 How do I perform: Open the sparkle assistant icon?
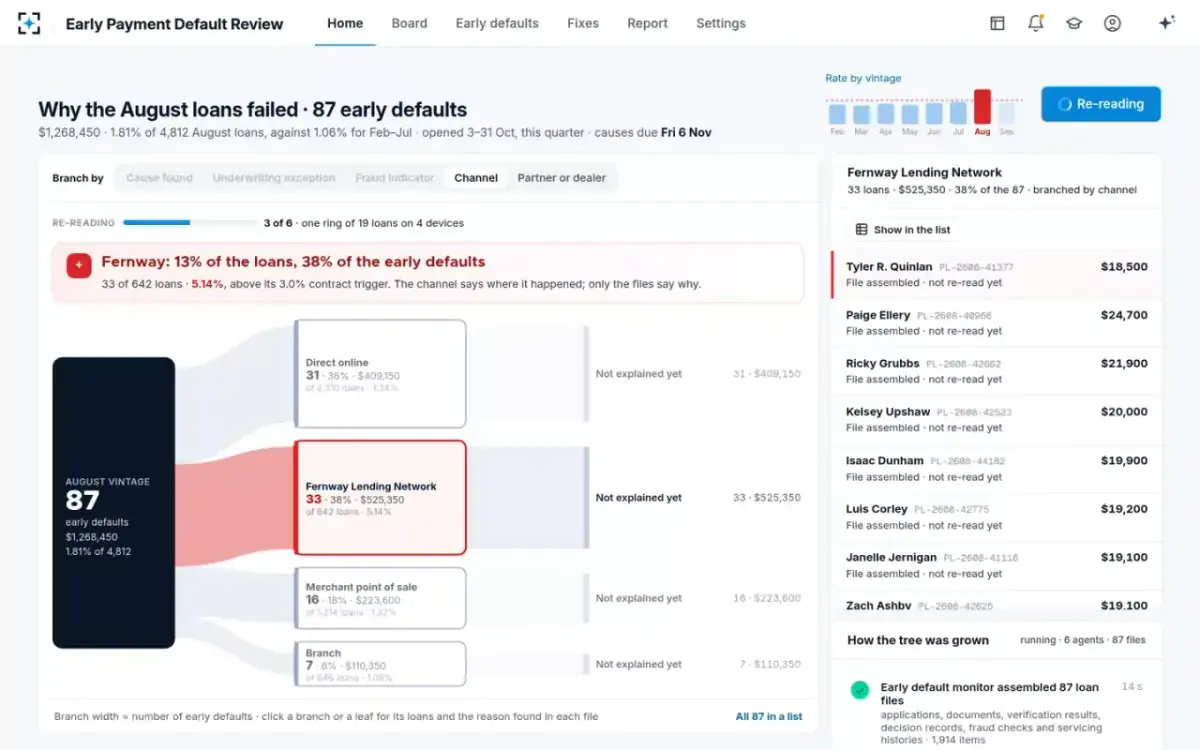[1166, 23]
